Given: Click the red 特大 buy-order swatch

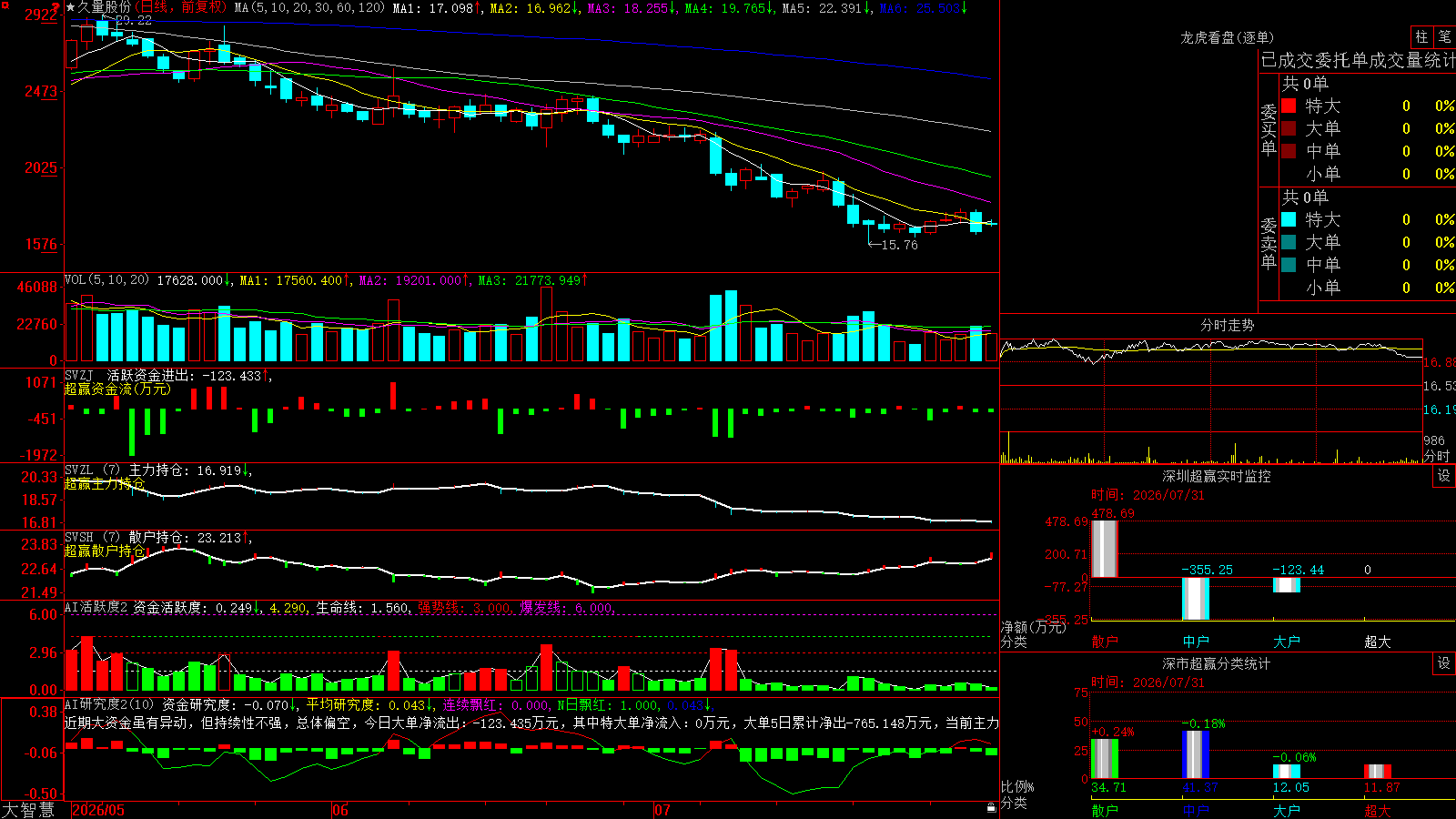Looking at the screenshot, I should (x=1289, y=106).
